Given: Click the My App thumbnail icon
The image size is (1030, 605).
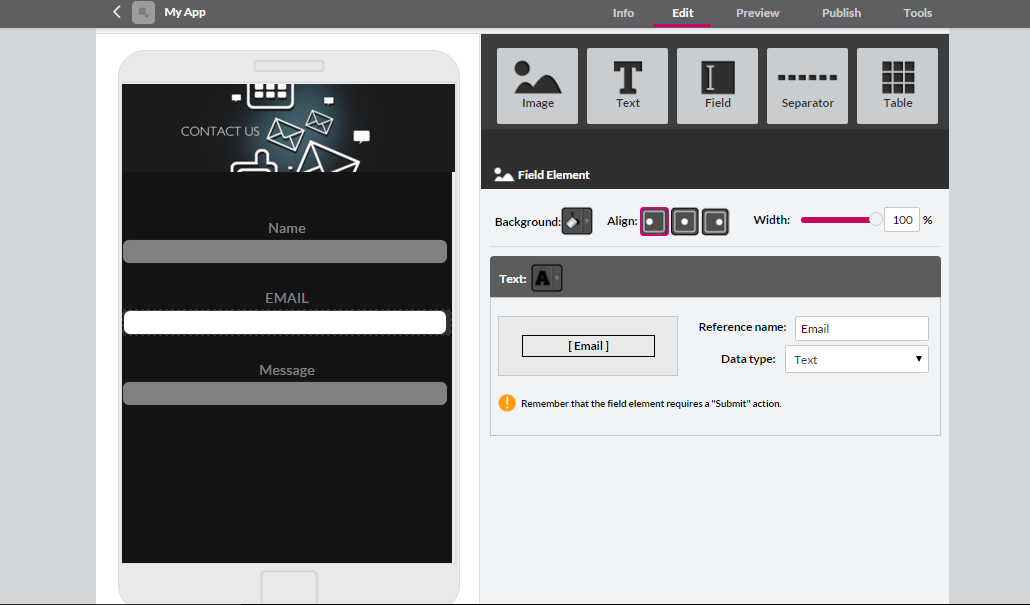Looking at the screenshot, I should [143, 12].
